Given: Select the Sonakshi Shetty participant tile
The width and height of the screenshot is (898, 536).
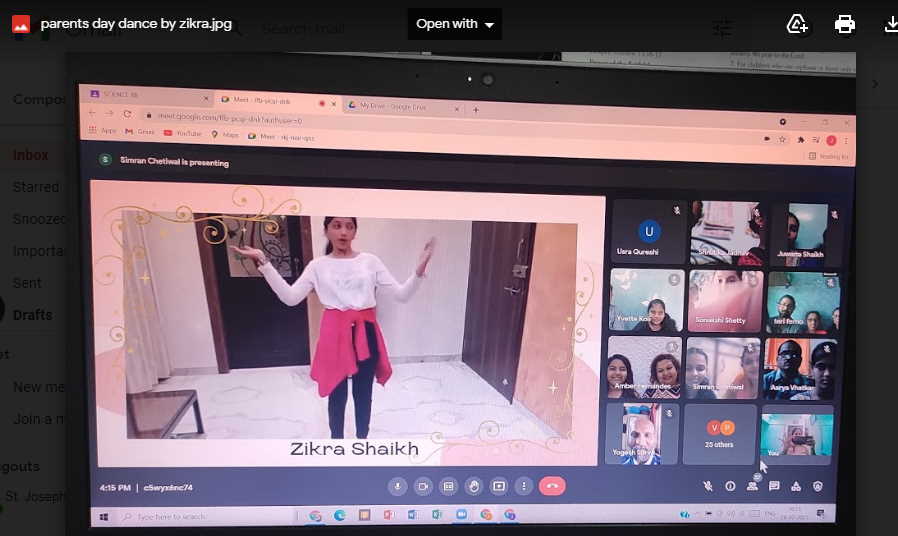Looking at the screenshot, I should tap(726, 301).
